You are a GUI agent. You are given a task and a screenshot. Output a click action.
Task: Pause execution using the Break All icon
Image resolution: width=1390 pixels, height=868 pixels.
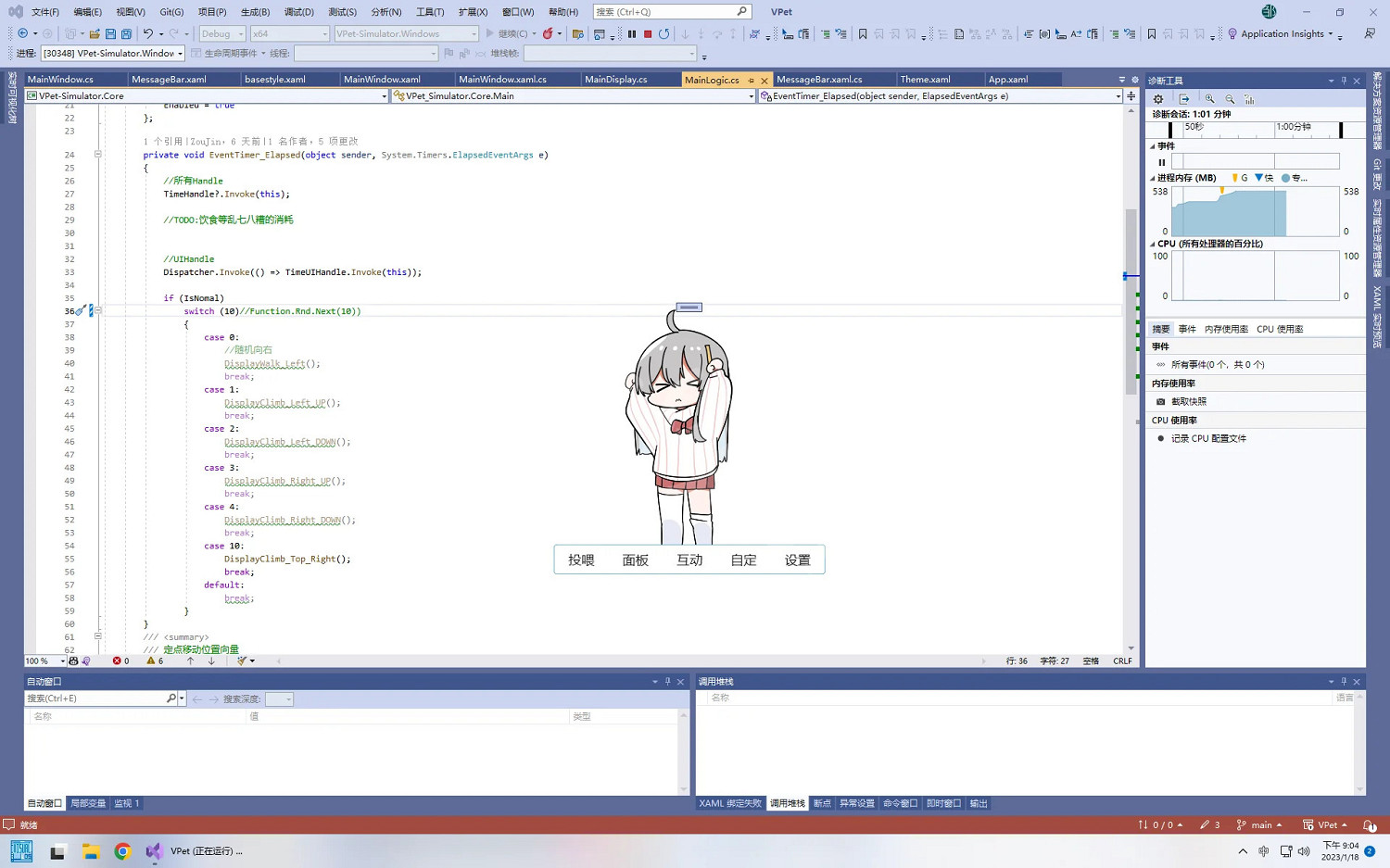(x=632, y=34)
